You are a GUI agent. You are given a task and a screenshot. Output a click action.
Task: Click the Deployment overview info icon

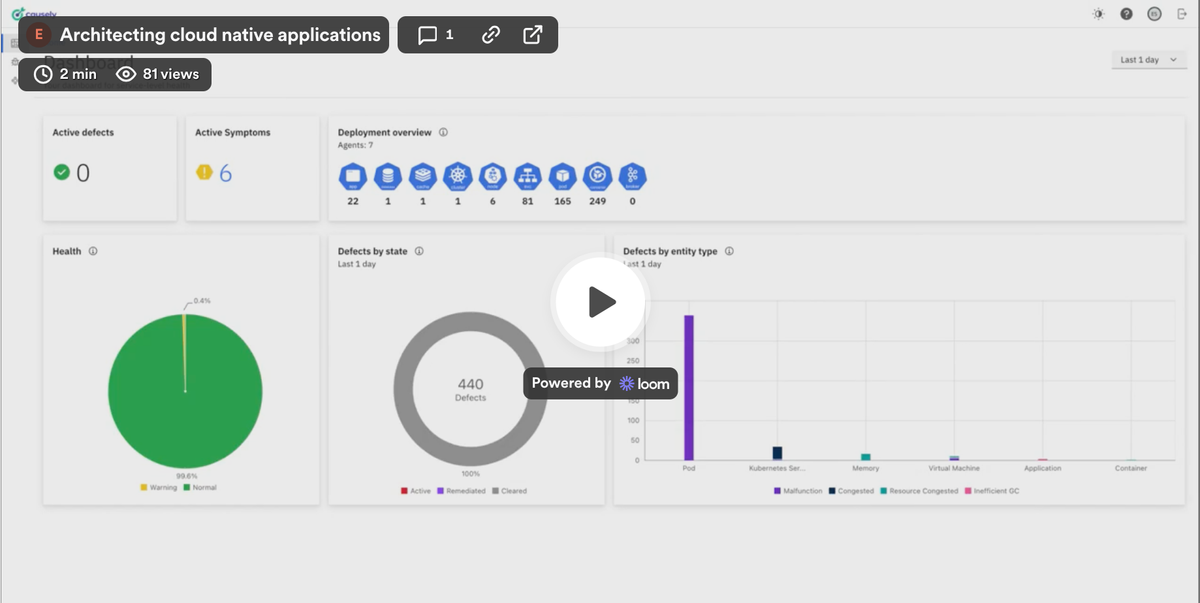pyautogui.click(x=443, y=132)
